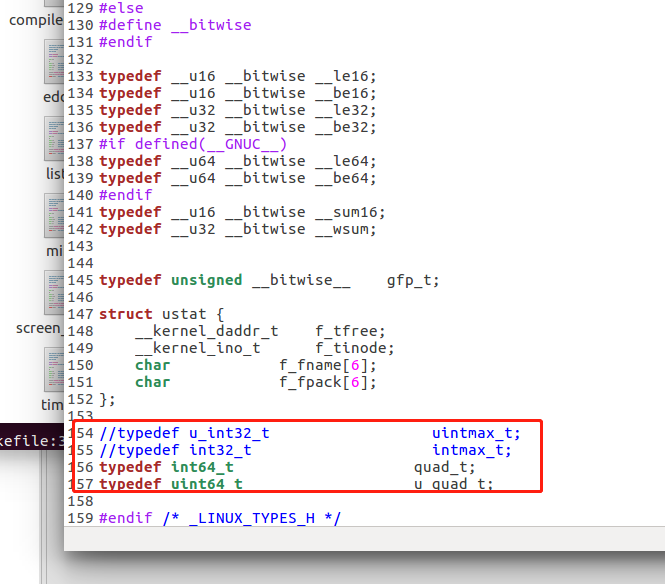Select '__wsum;' on line 142
The image size is (665, 584).
coord(346,229)
